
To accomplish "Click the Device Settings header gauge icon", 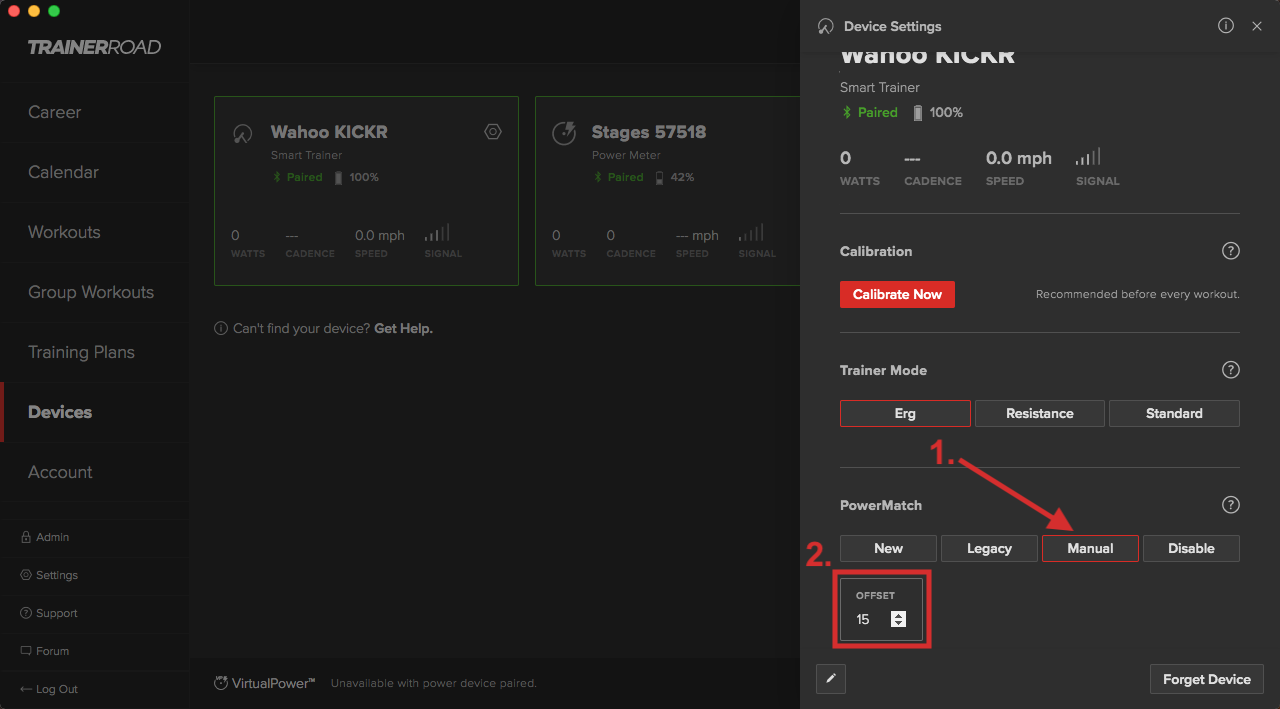I will 825,27.
